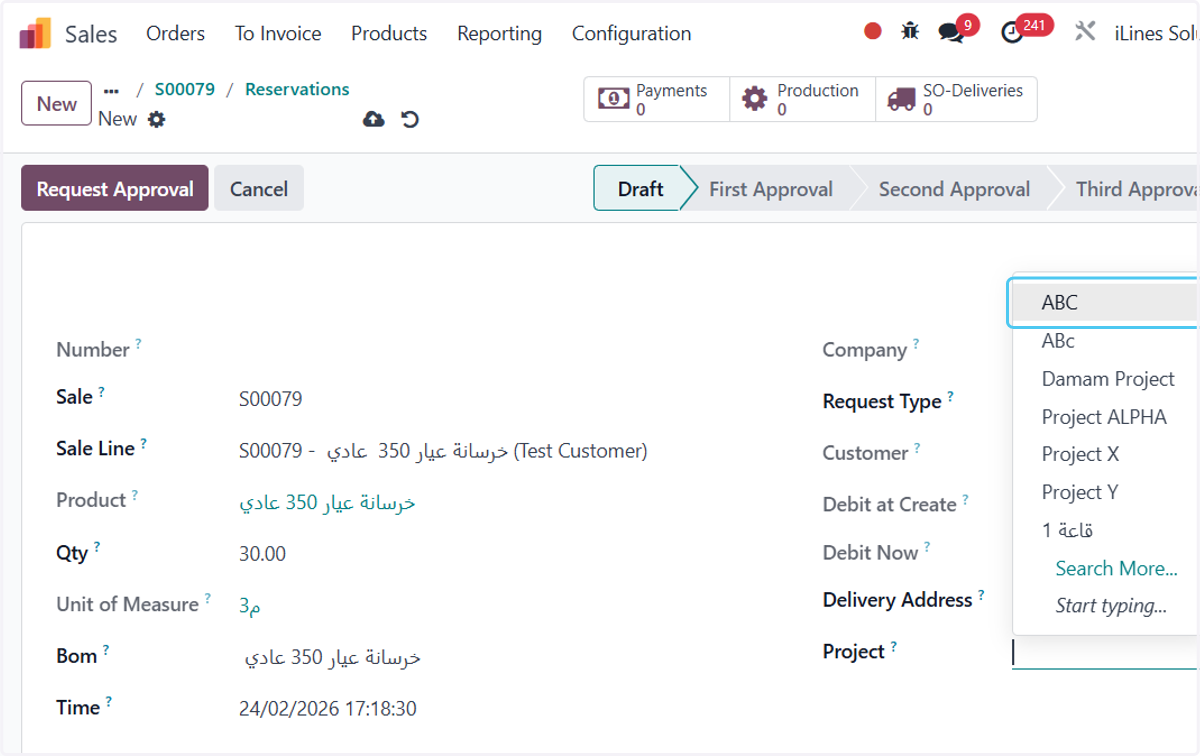Open the SO-Deliveries smart button
Viewport: 1200px width, 756px height.
tap(956, 99)
